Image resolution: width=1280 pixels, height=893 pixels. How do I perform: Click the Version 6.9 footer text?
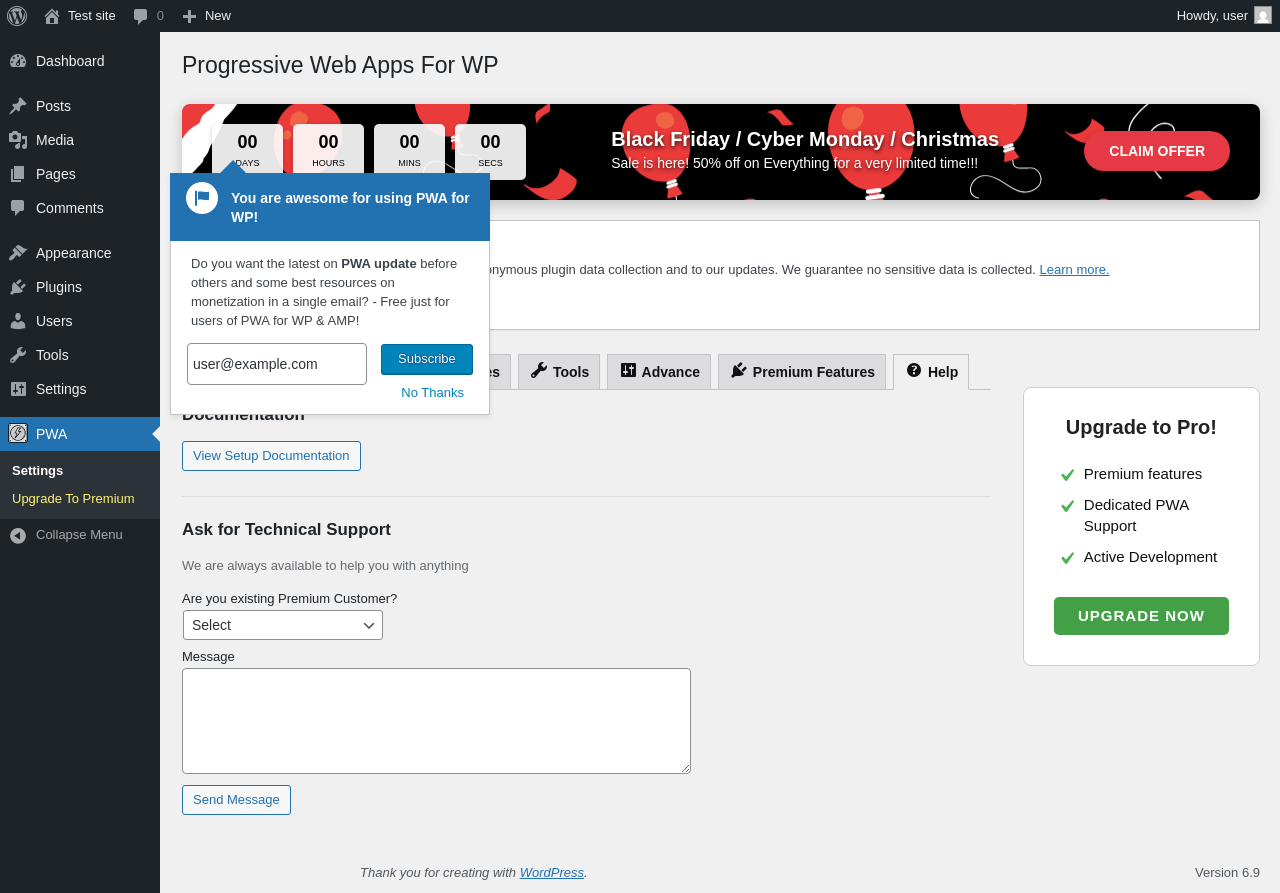pos(1227,872)
